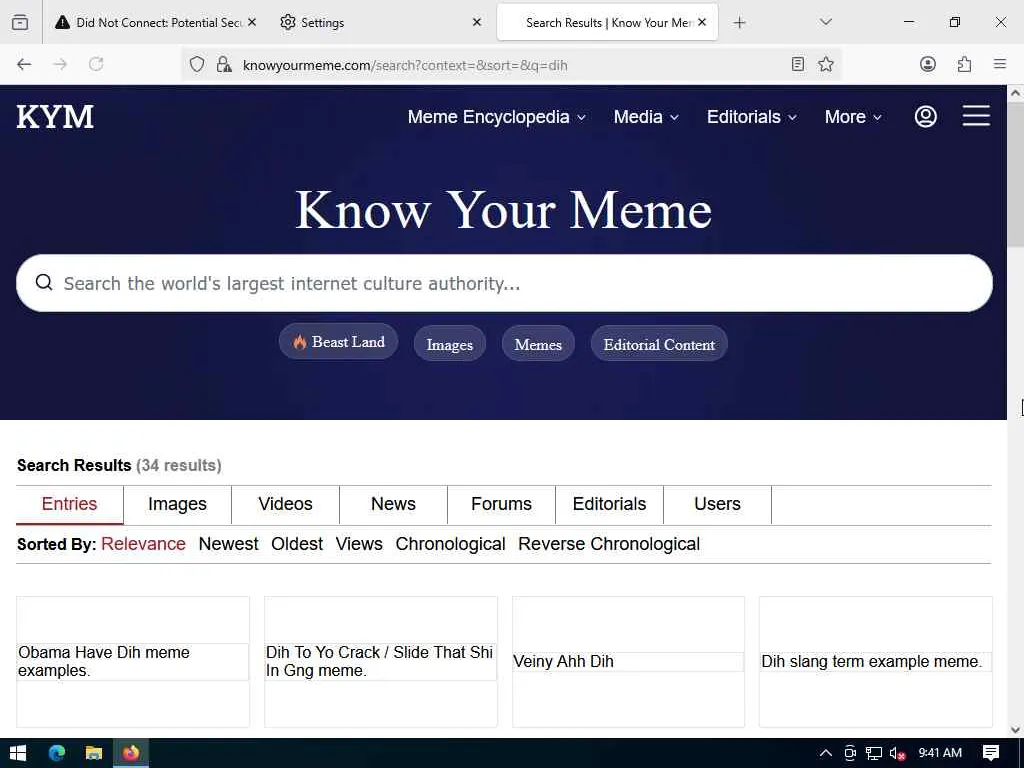Image resolution: width=1024 pixels, height=768 pixels.
Task: Sort results by Chronological
Action: pos(451,544)
